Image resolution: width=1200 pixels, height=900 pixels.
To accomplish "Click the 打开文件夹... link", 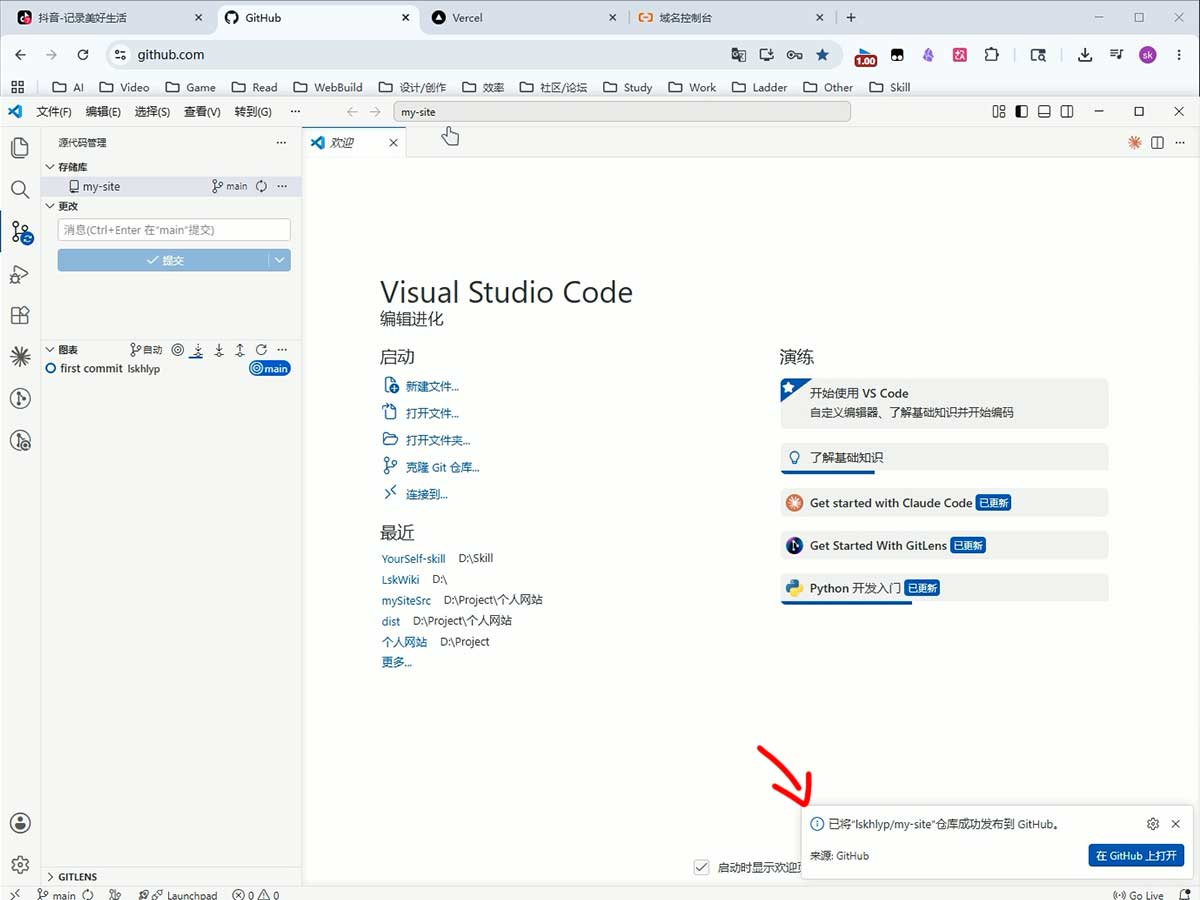I will point(438,440).
